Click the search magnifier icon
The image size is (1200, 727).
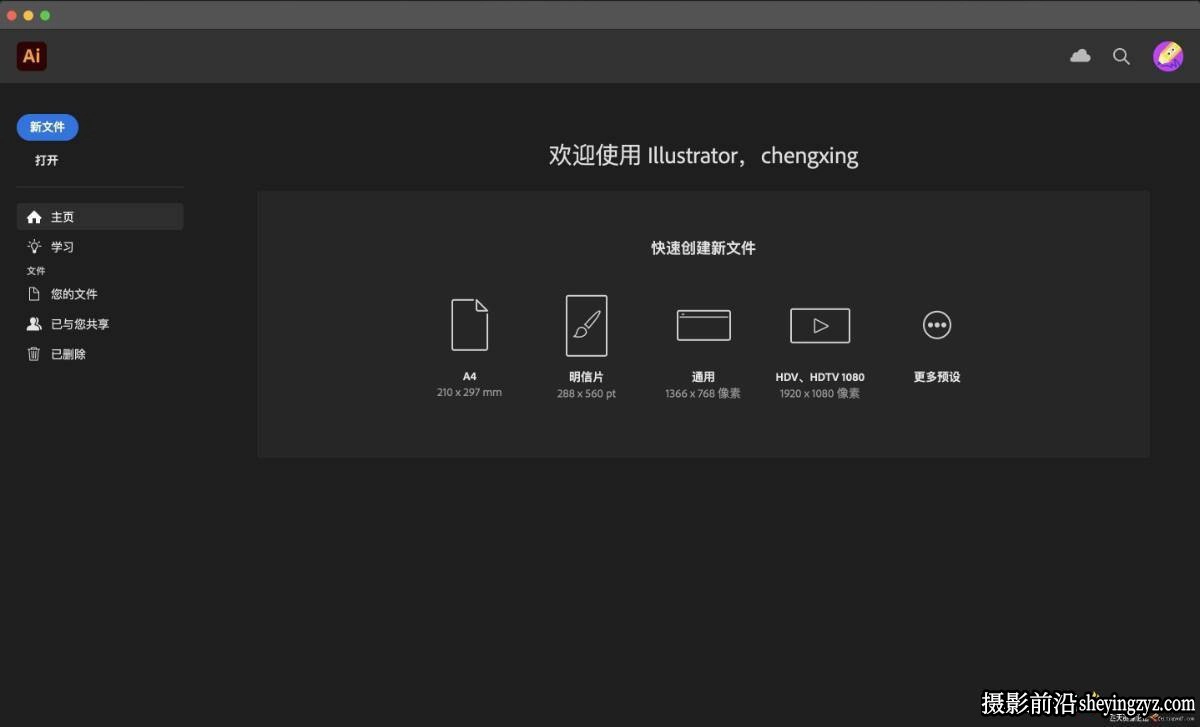(1121, 56)
